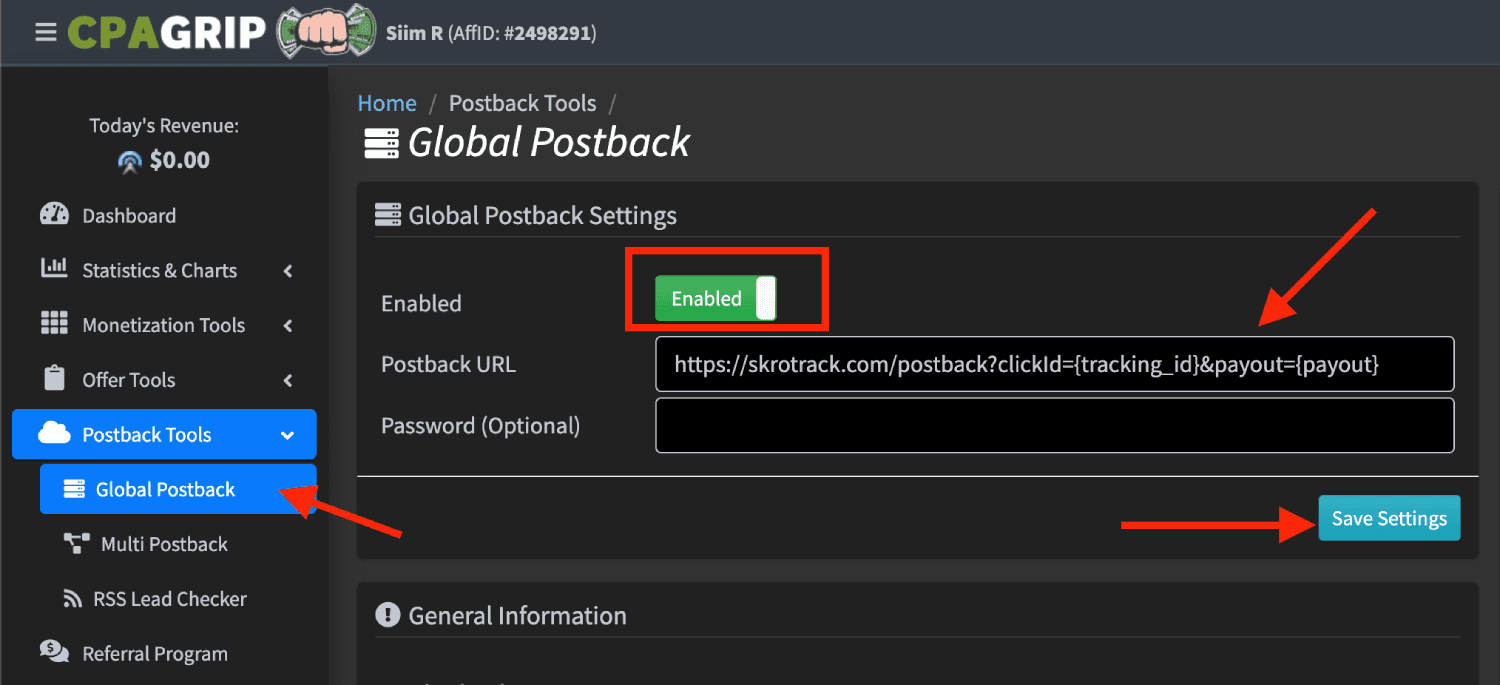Click the General Information heading
Screen dimensions: 1500x685
[x=518, y=615]
